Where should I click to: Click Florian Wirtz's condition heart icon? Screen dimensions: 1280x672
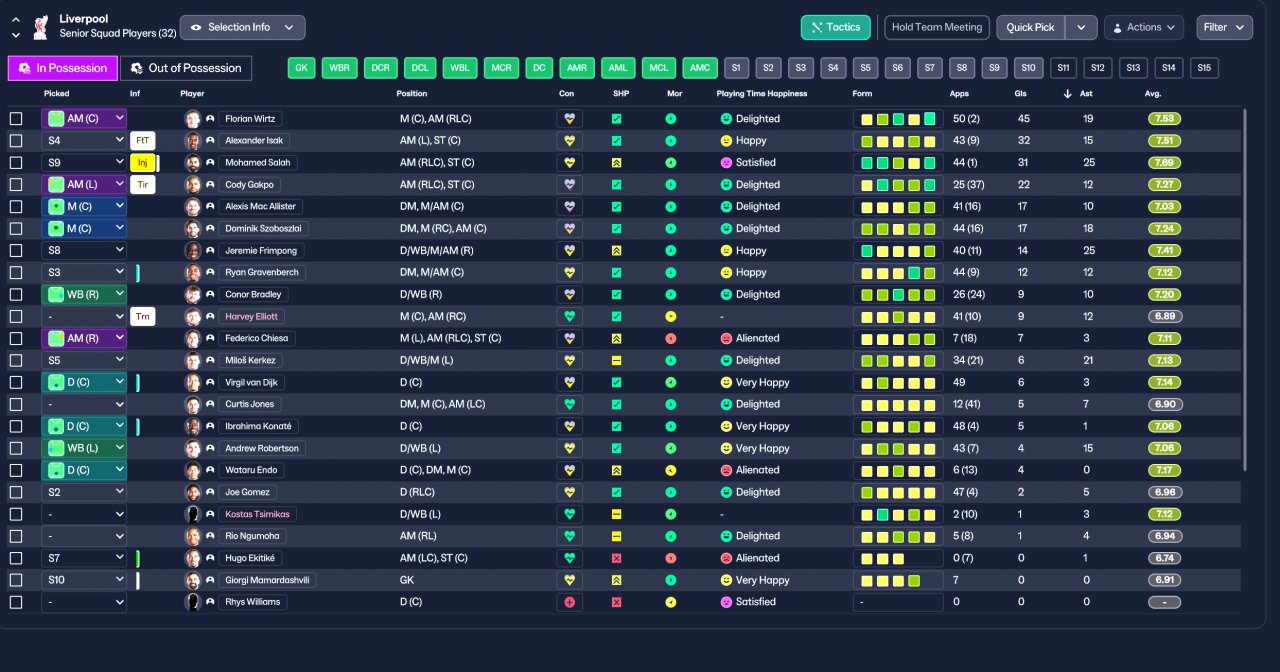570,118
